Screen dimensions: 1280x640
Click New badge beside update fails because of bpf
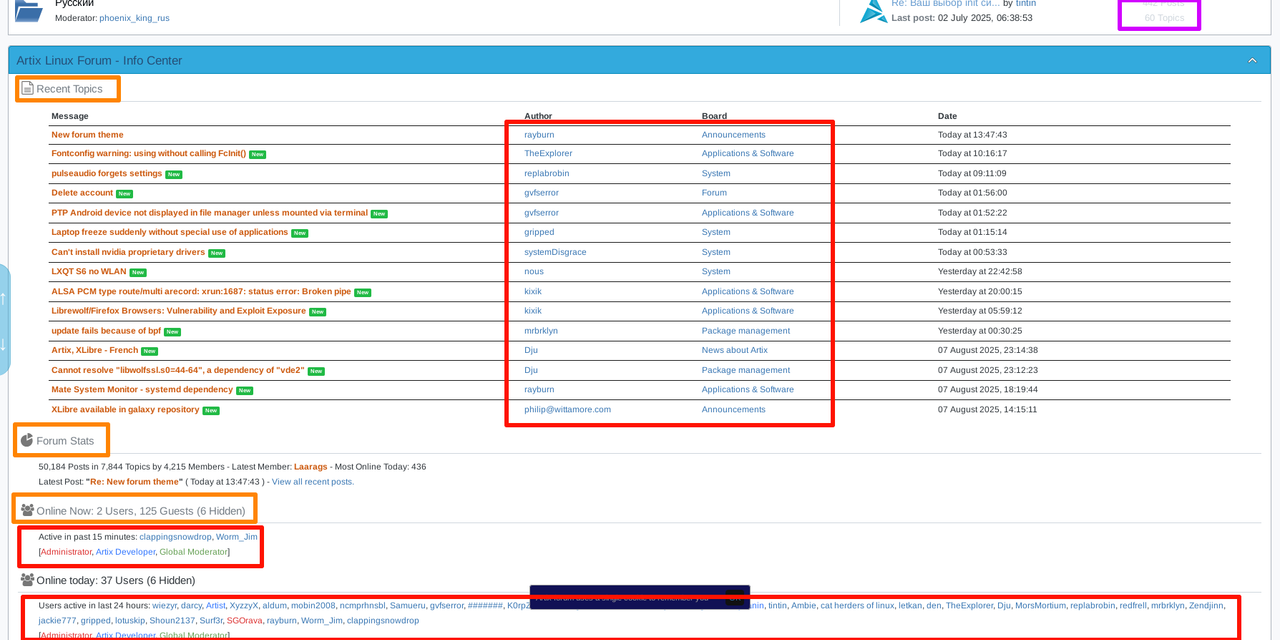tap(172, 332)
